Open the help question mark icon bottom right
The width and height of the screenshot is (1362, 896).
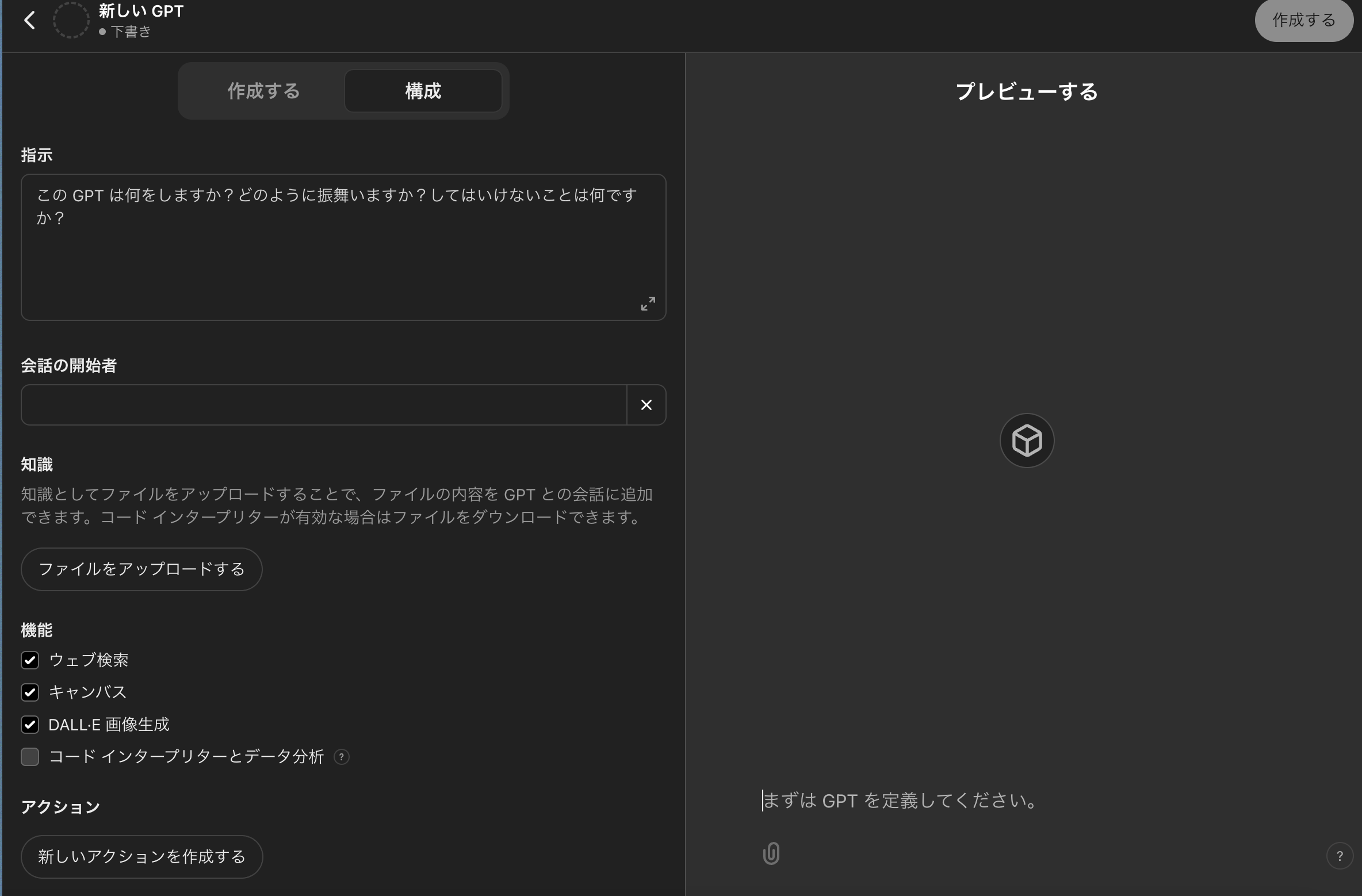pos(1340,856)
